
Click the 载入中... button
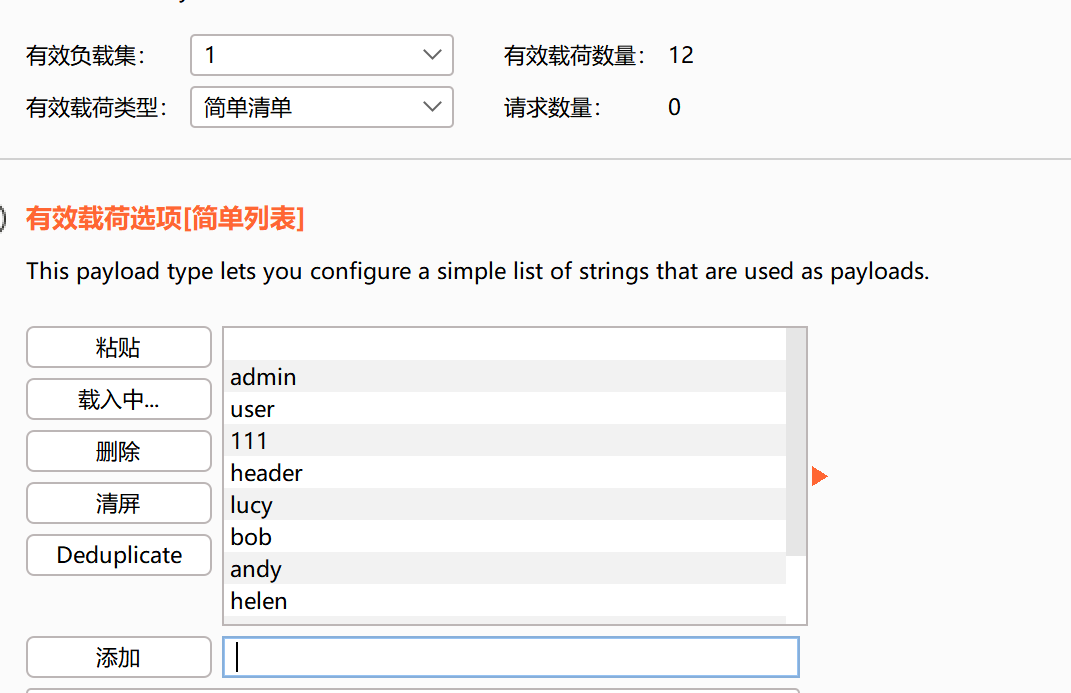(x=118, y=399)
